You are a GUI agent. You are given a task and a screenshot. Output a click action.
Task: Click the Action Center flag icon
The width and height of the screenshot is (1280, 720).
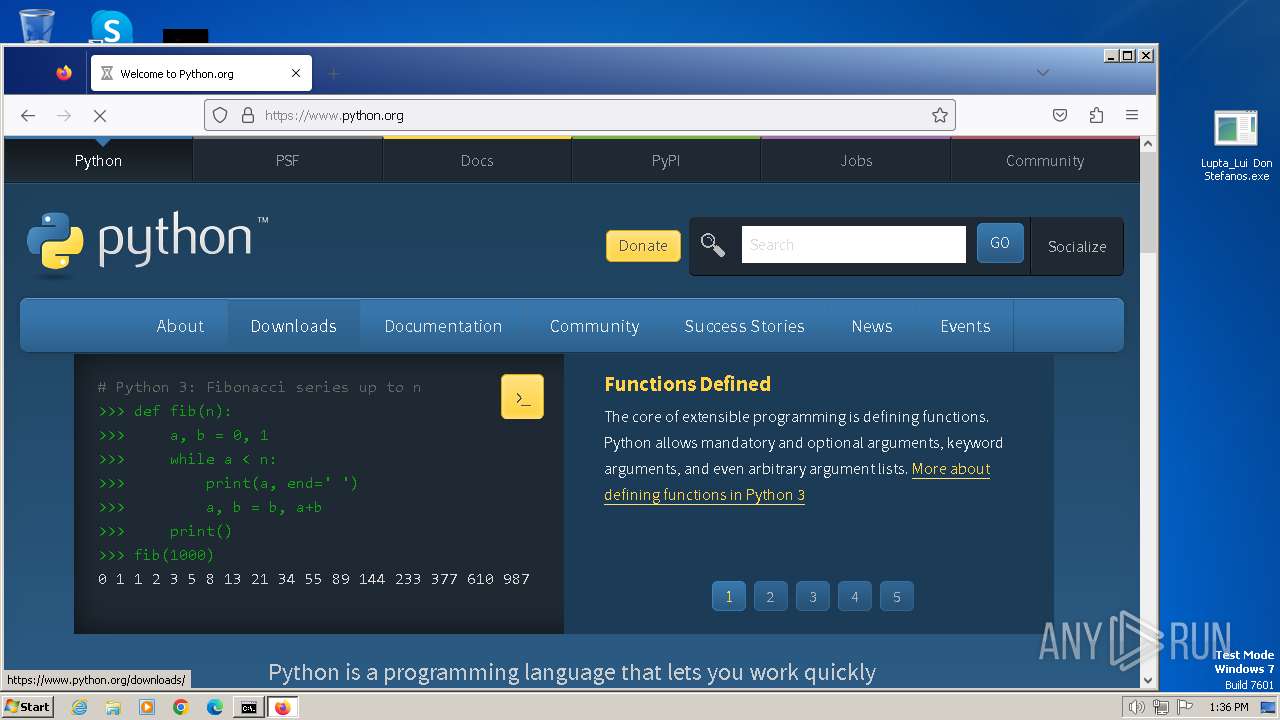pos(1185,707)
